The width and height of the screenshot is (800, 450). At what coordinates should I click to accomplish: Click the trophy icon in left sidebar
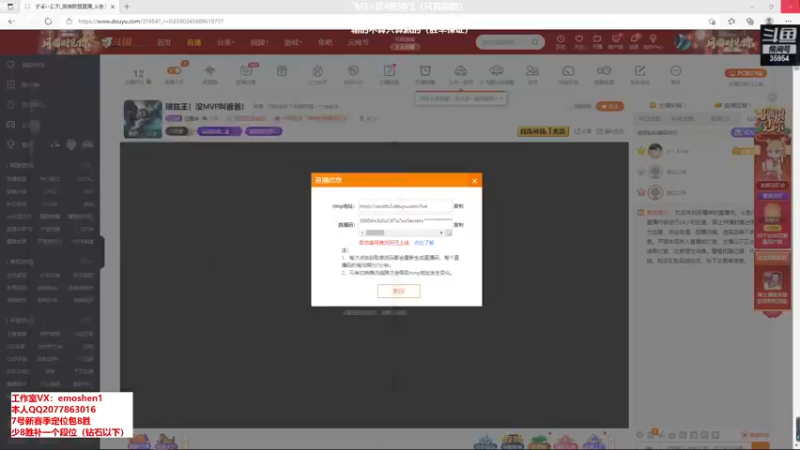11,144
